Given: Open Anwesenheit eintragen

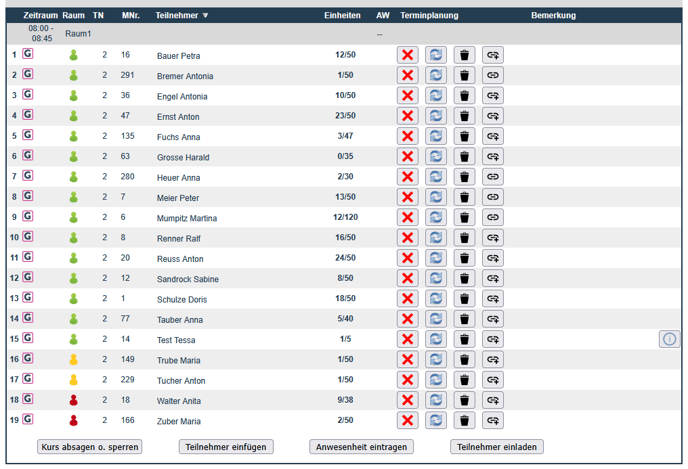Looking at the screenshot, I should (x=360, y=447).
